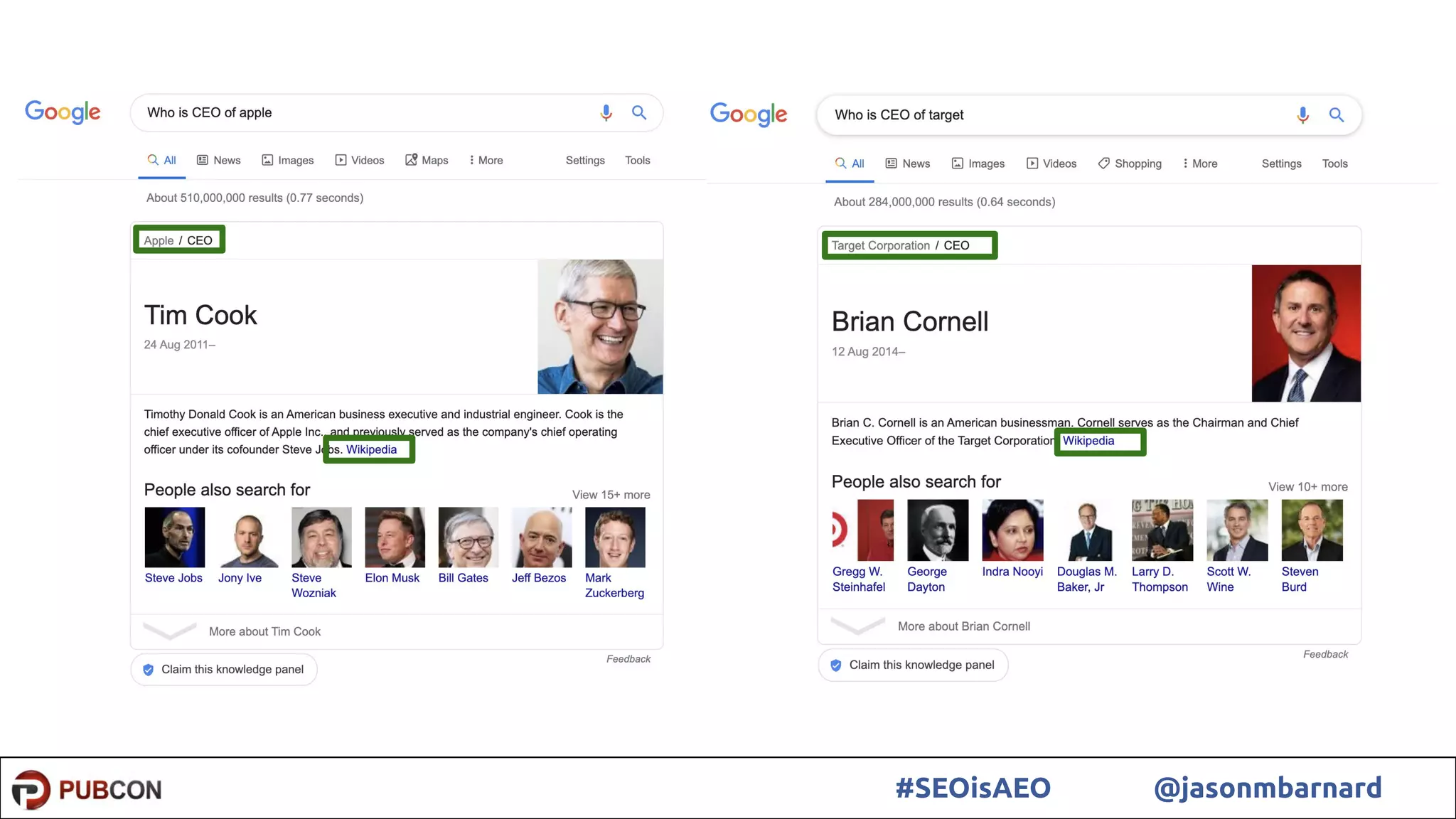This screenshot has width=1456, height=819.
Task: Expand More about Tim Cook
Action: click(x=264, y=631)
